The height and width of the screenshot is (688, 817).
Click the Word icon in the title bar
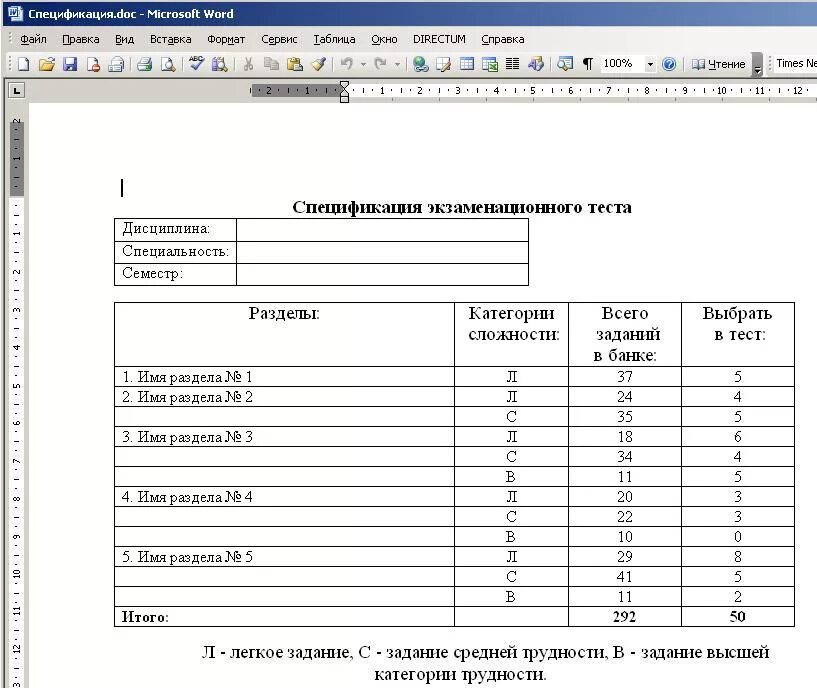[16, 14]
